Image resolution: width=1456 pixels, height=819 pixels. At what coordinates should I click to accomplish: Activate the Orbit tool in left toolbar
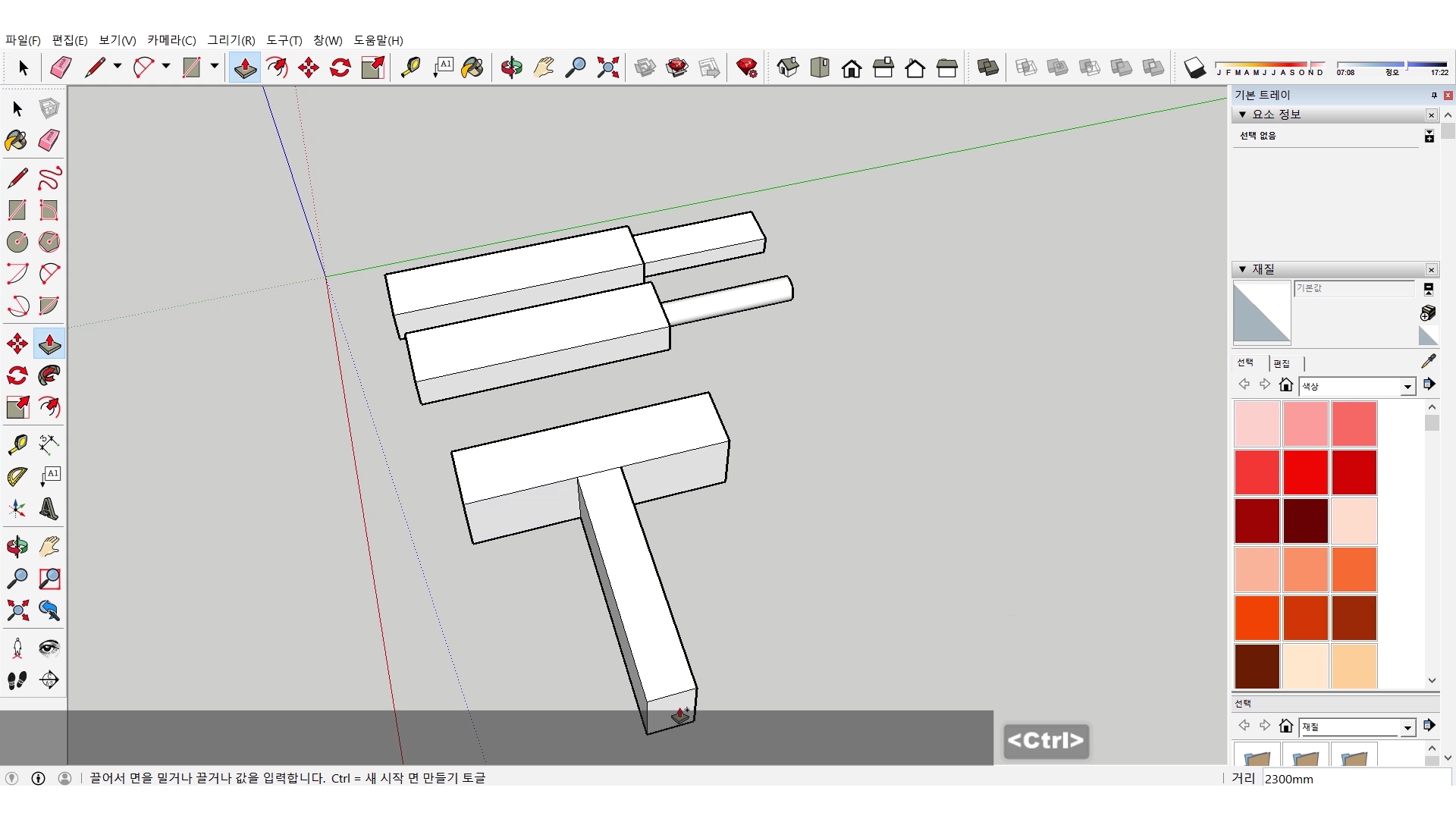coord(17,547)
